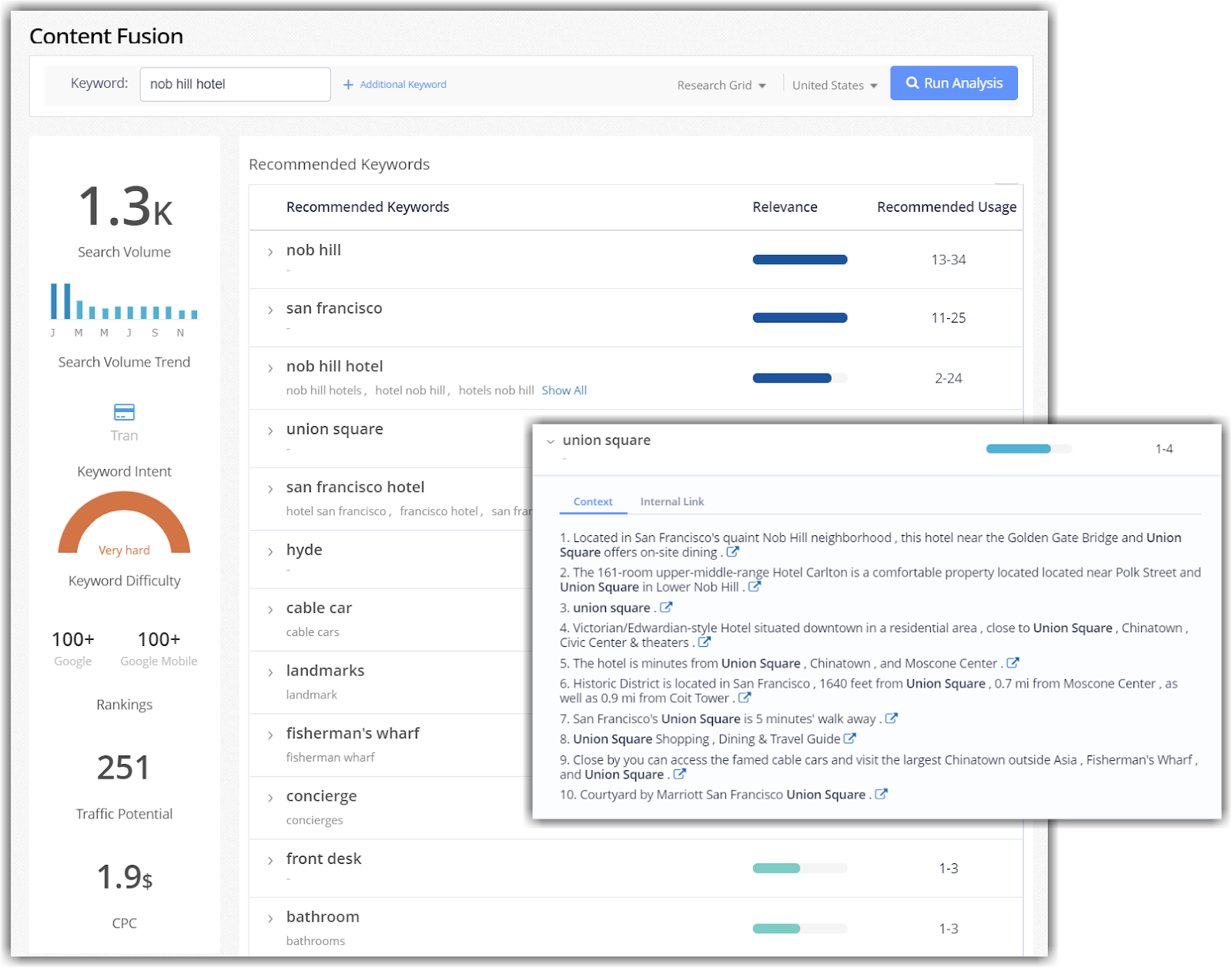Collapse the 'union square' detail panel
This screenshot has height=968, width=1232.
(550, 441)
